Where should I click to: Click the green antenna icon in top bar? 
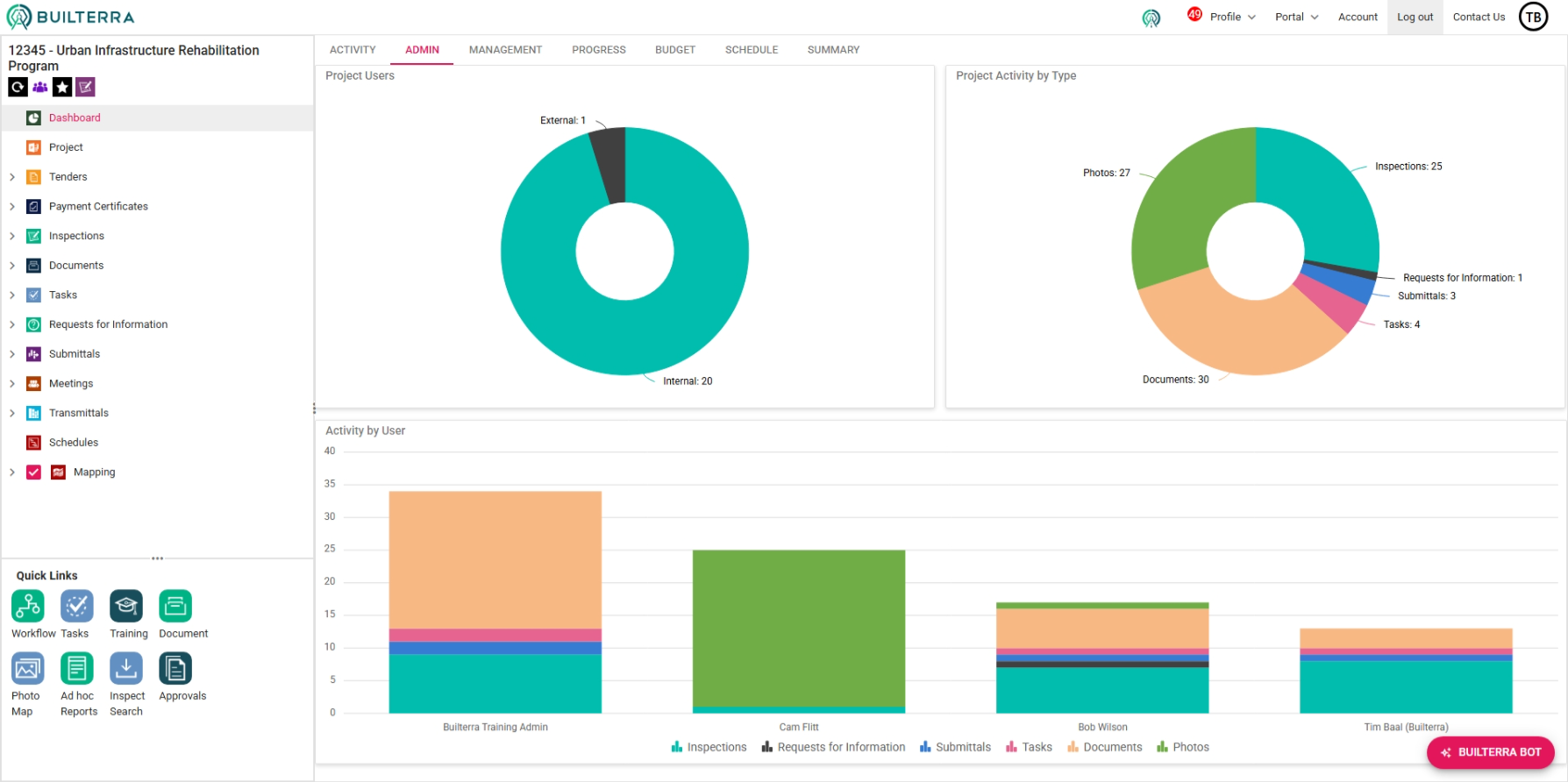pos(1151,18)
